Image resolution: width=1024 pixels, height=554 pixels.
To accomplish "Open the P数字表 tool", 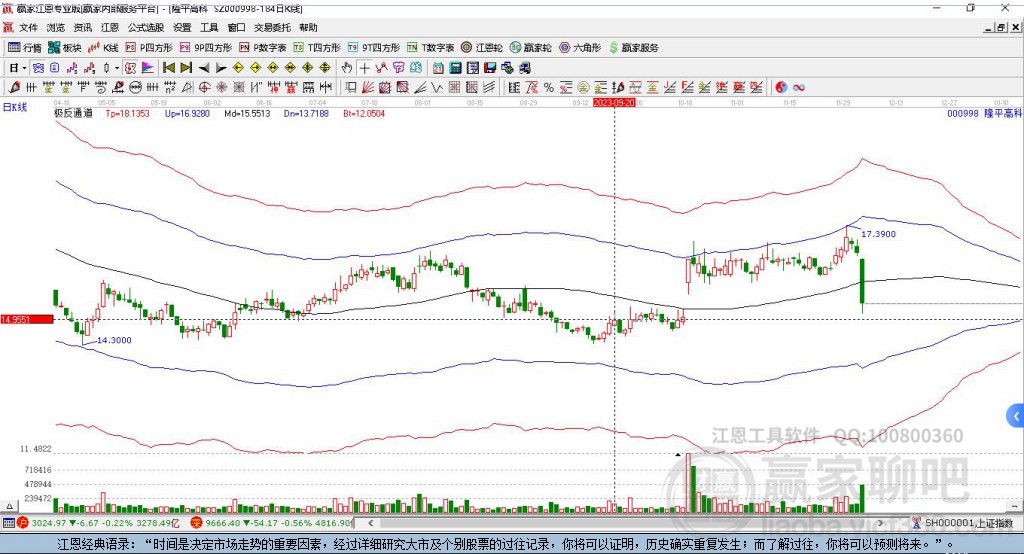I will click(x=263, y=48).
